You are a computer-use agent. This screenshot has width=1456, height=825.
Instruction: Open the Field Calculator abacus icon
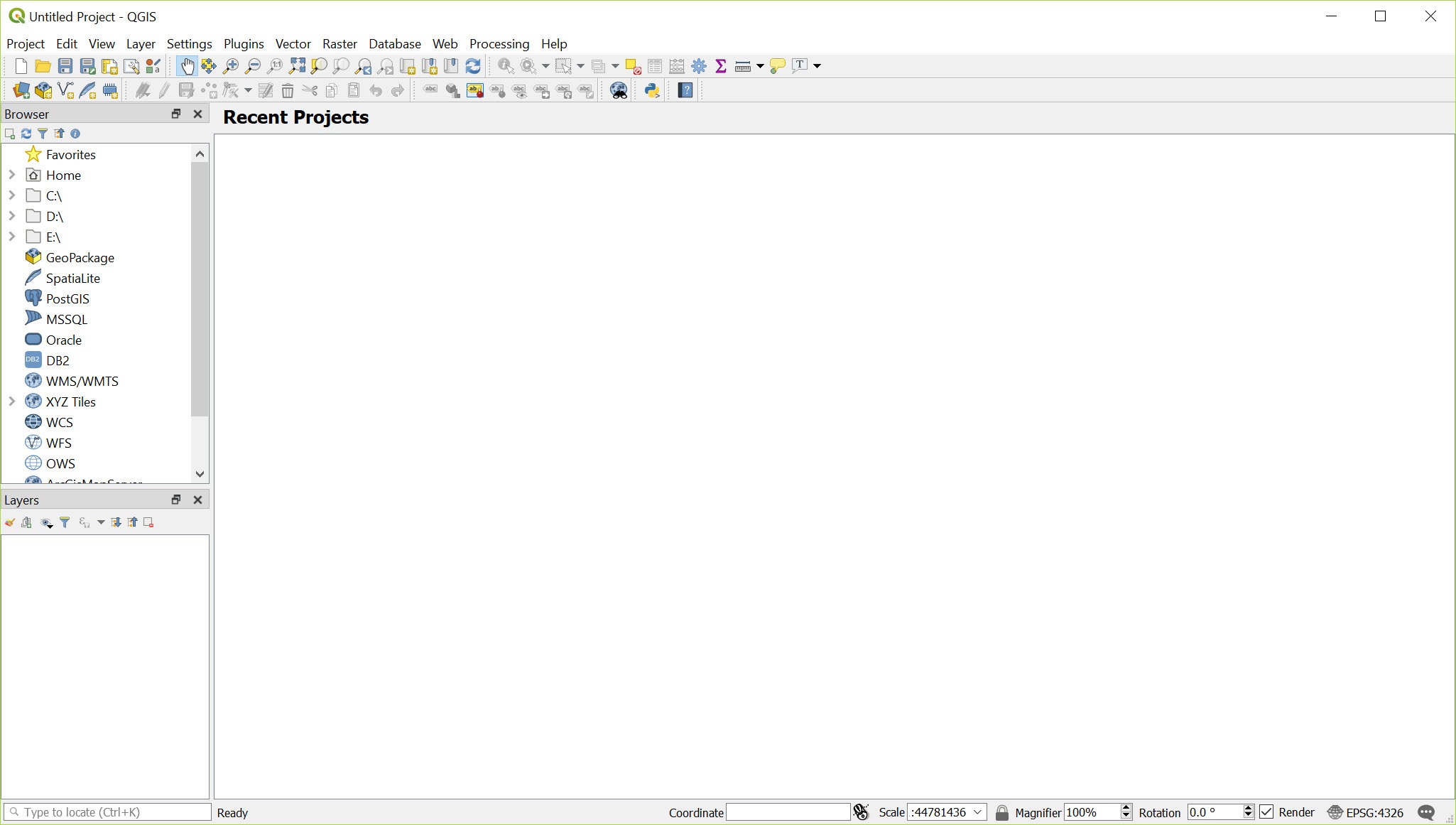677,66
